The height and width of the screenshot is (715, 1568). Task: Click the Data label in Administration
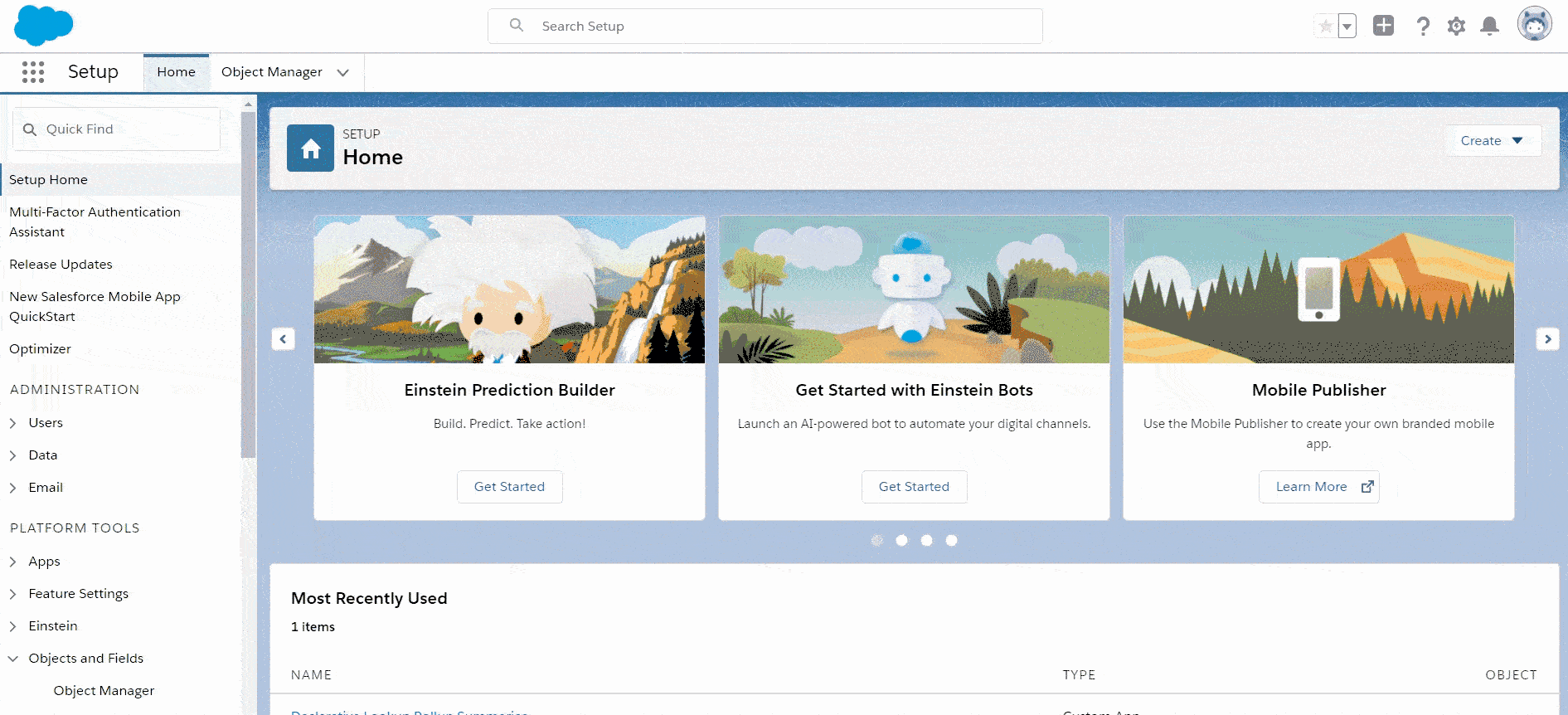point(43,455)
